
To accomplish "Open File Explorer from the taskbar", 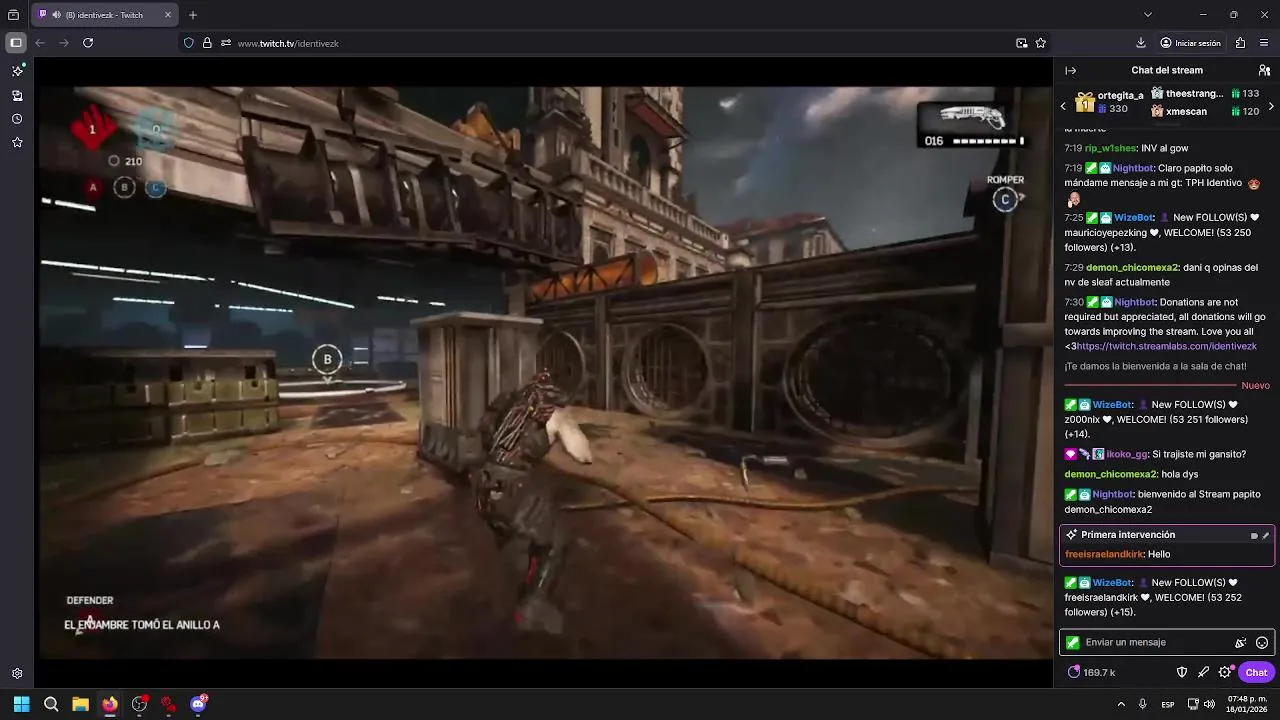I will click(80, 704).
